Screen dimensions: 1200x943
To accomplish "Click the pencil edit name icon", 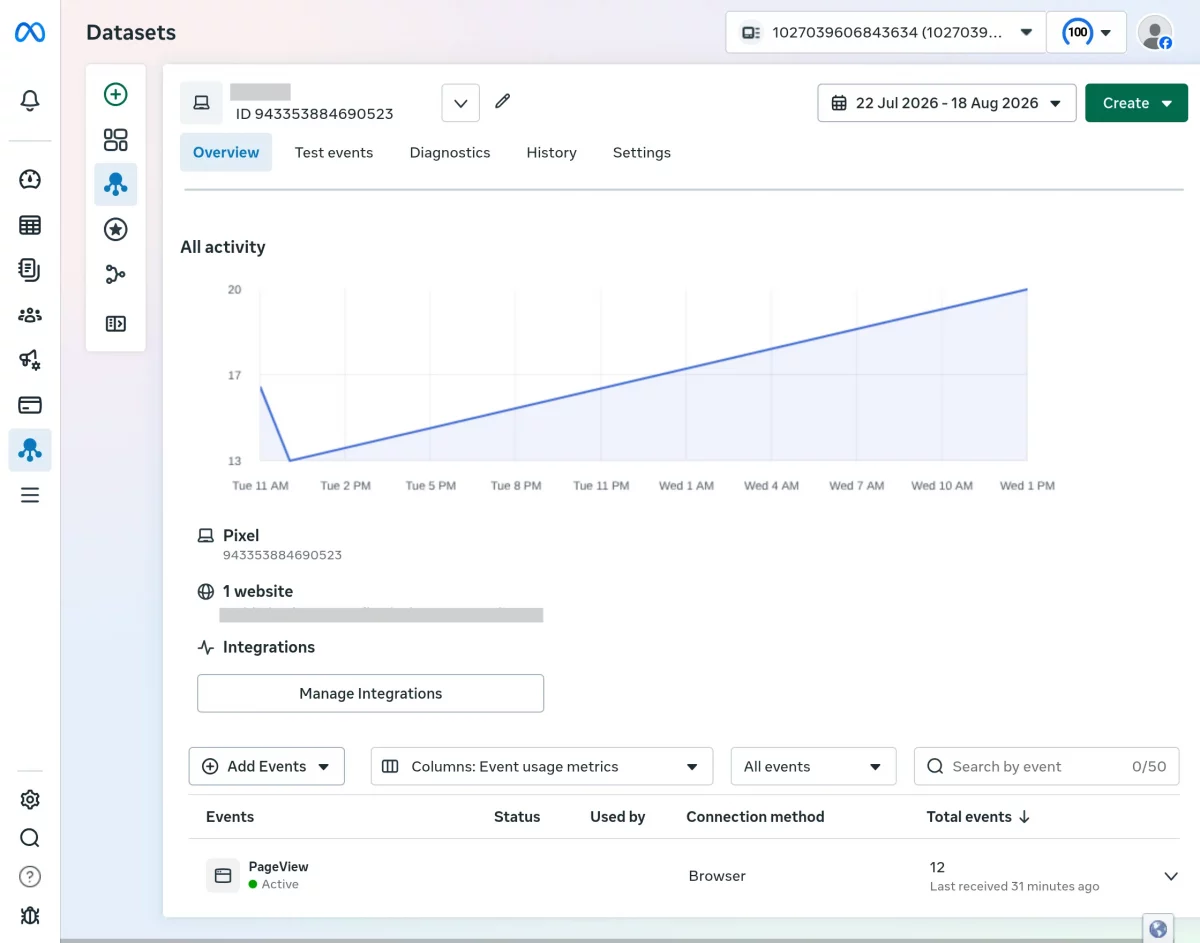I will (503, 101).
